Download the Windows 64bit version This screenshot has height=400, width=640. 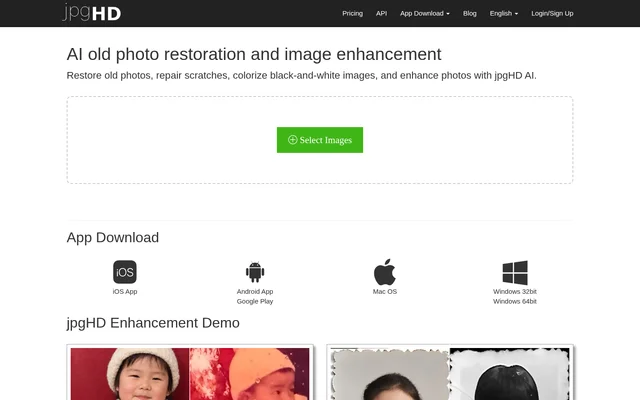515,301
